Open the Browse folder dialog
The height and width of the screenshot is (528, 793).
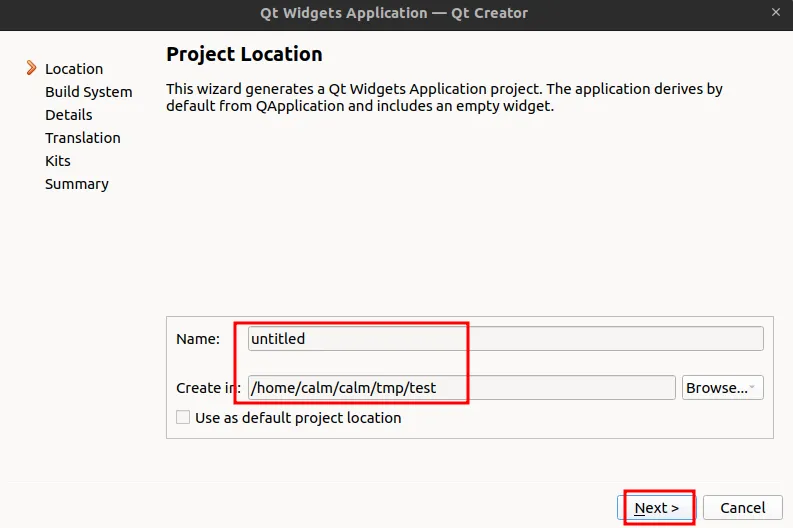(722, 387)
